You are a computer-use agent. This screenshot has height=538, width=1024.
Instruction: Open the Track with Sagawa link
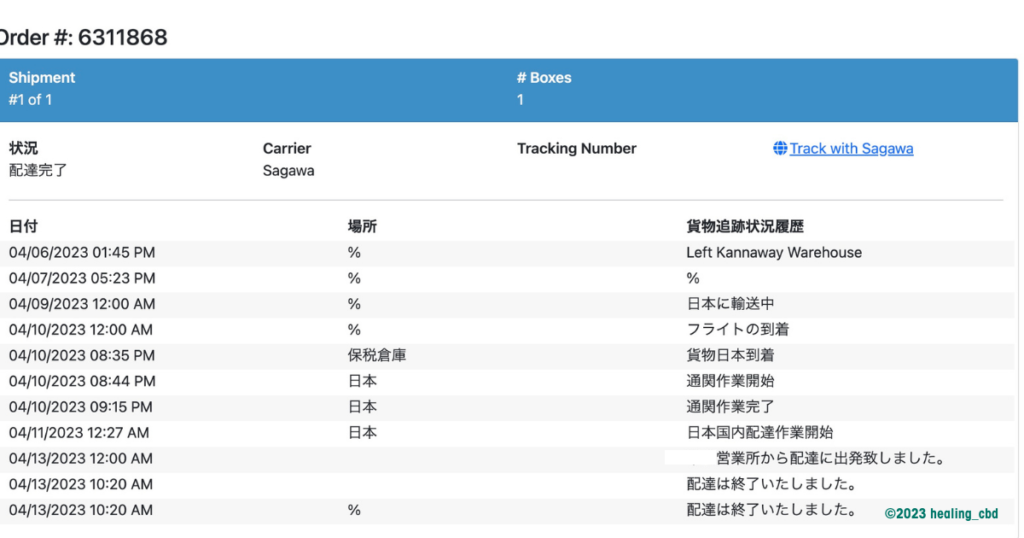(851, 149)
